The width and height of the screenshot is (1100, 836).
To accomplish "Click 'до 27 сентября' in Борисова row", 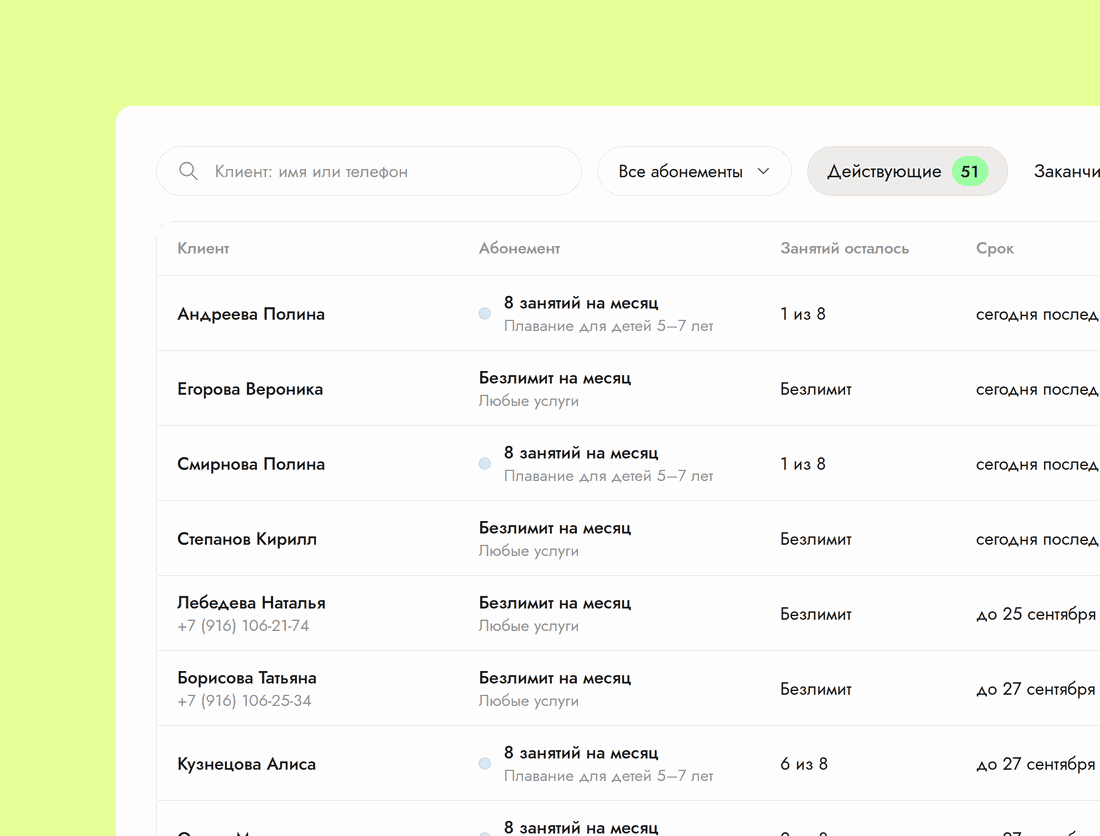I will pyautogui.click(x=1036, y=689).
